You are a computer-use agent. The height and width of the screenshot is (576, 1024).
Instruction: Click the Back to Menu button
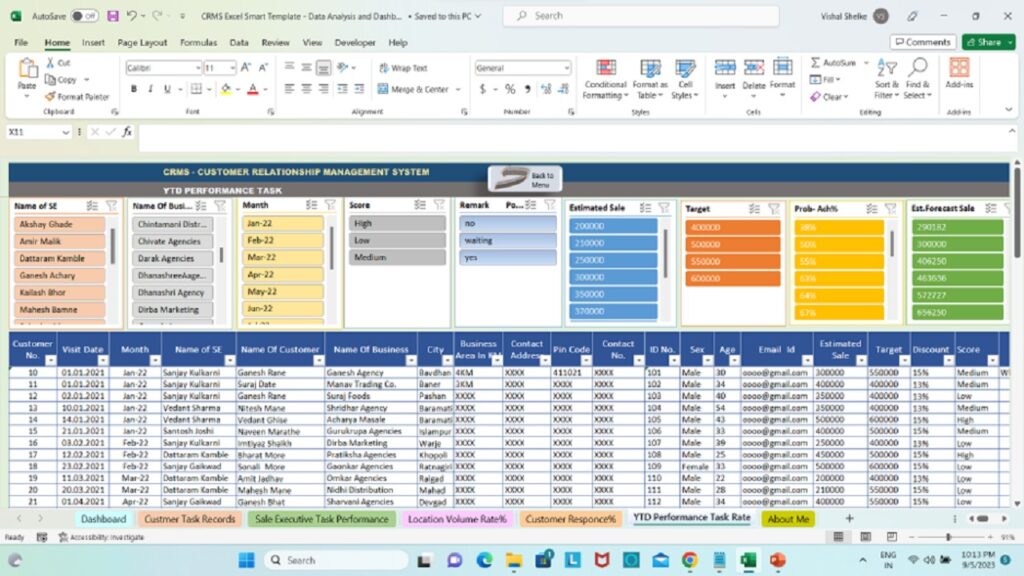525,180
